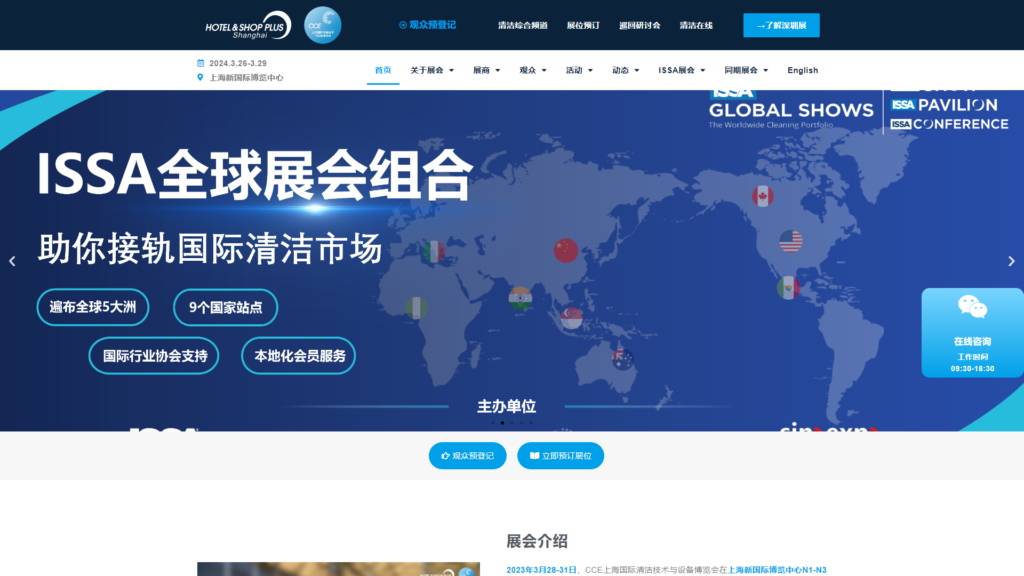This screenshot has width=1024, height=576.
Task: Click the ISSA Pavilion logo
Action: (x=944, y=104)
